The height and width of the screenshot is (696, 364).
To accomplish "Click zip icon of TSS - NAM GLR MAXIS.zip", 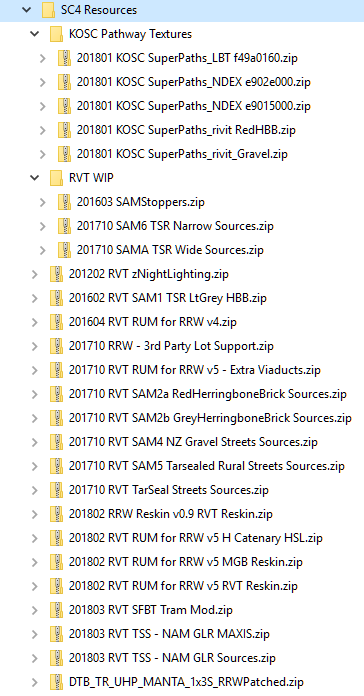I will pos(56,633).
